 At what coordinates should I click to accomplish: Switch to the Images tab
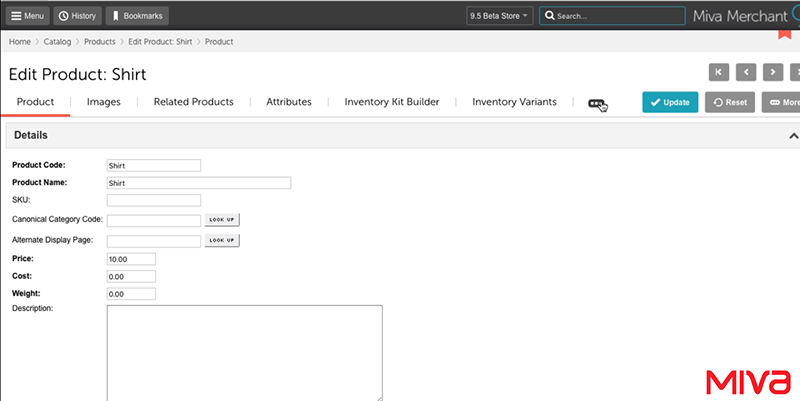(104, 102)
